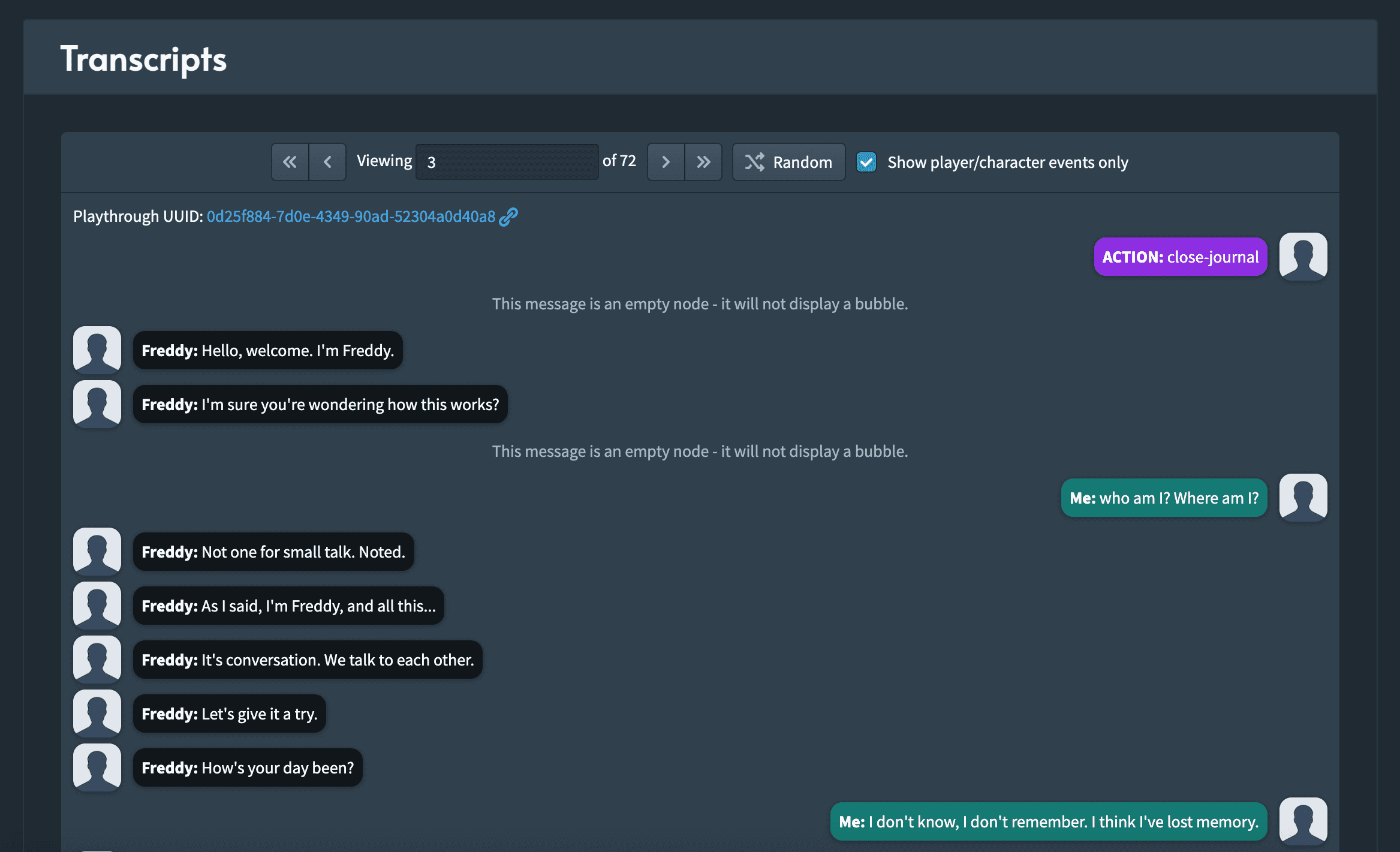Click the Transcripts page heading
Image resolution: width=1400 pixels, height=852 pixels.
143,59
